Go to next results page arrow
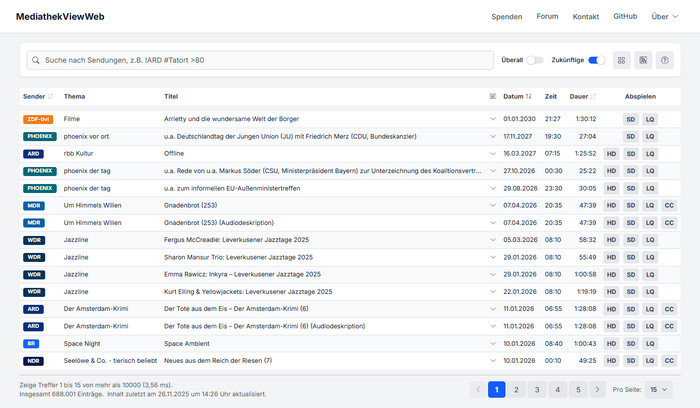Viewport: 700px width, 408px height. [x=597, y=389]
